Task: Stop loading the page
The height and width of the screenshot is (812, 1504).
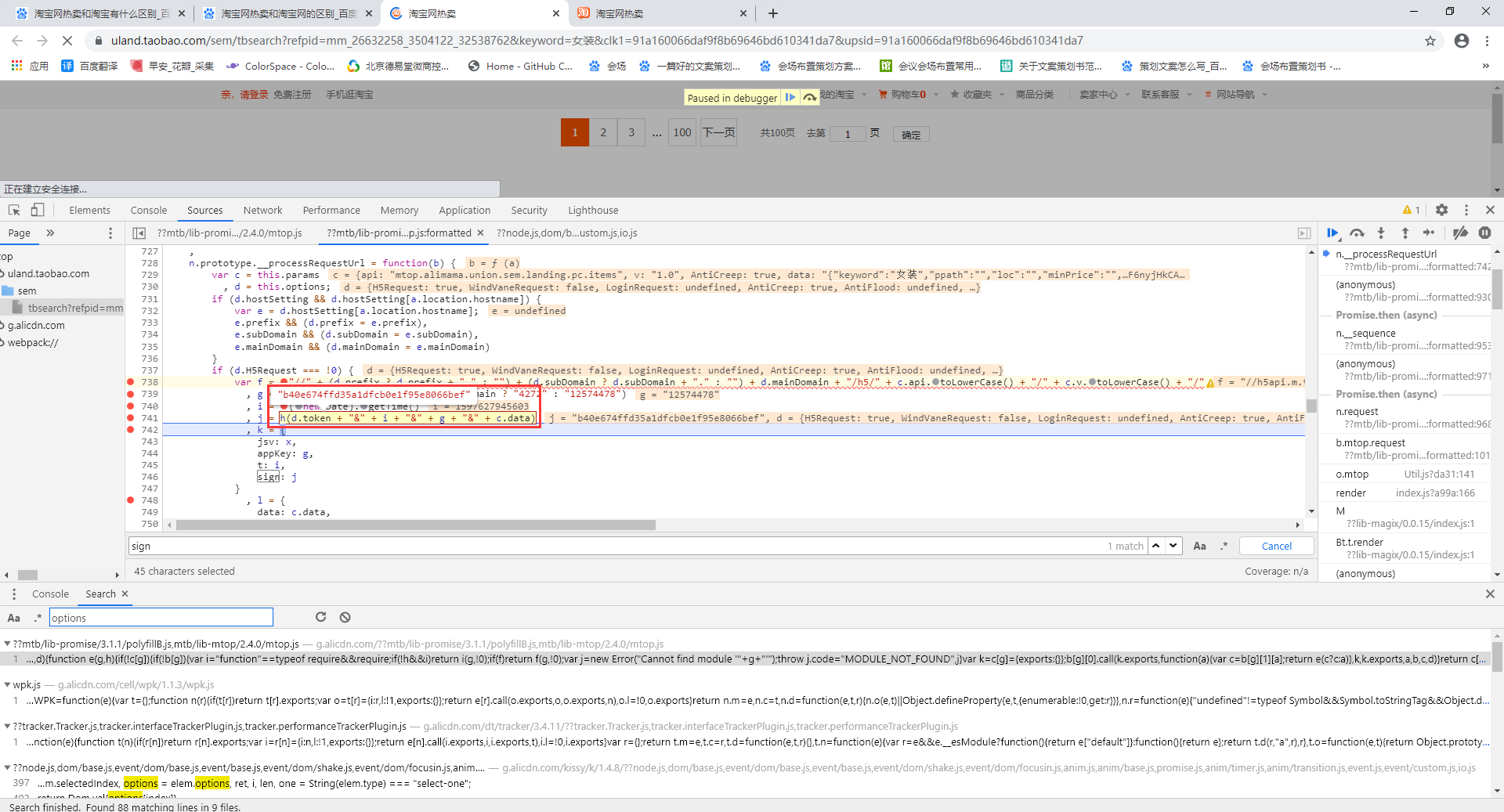Action: coord(67,41)
